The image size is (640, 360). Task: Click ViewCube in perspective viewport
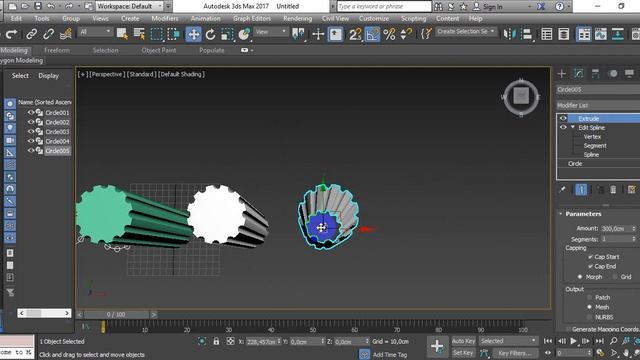click(x=521, y=97)
